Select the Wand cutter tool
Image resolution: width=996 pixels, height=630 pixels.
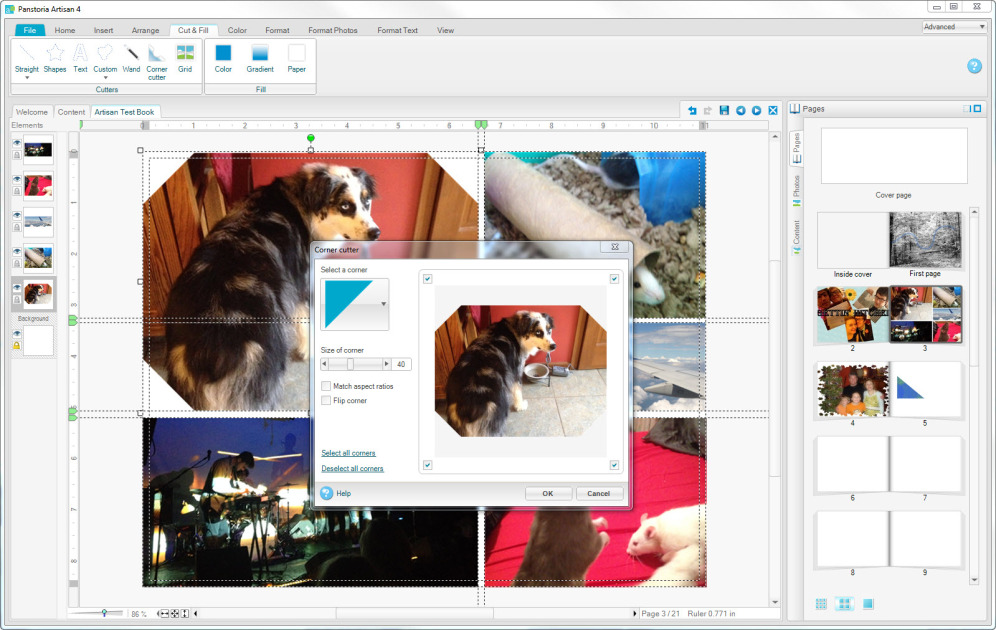(131, 57)
